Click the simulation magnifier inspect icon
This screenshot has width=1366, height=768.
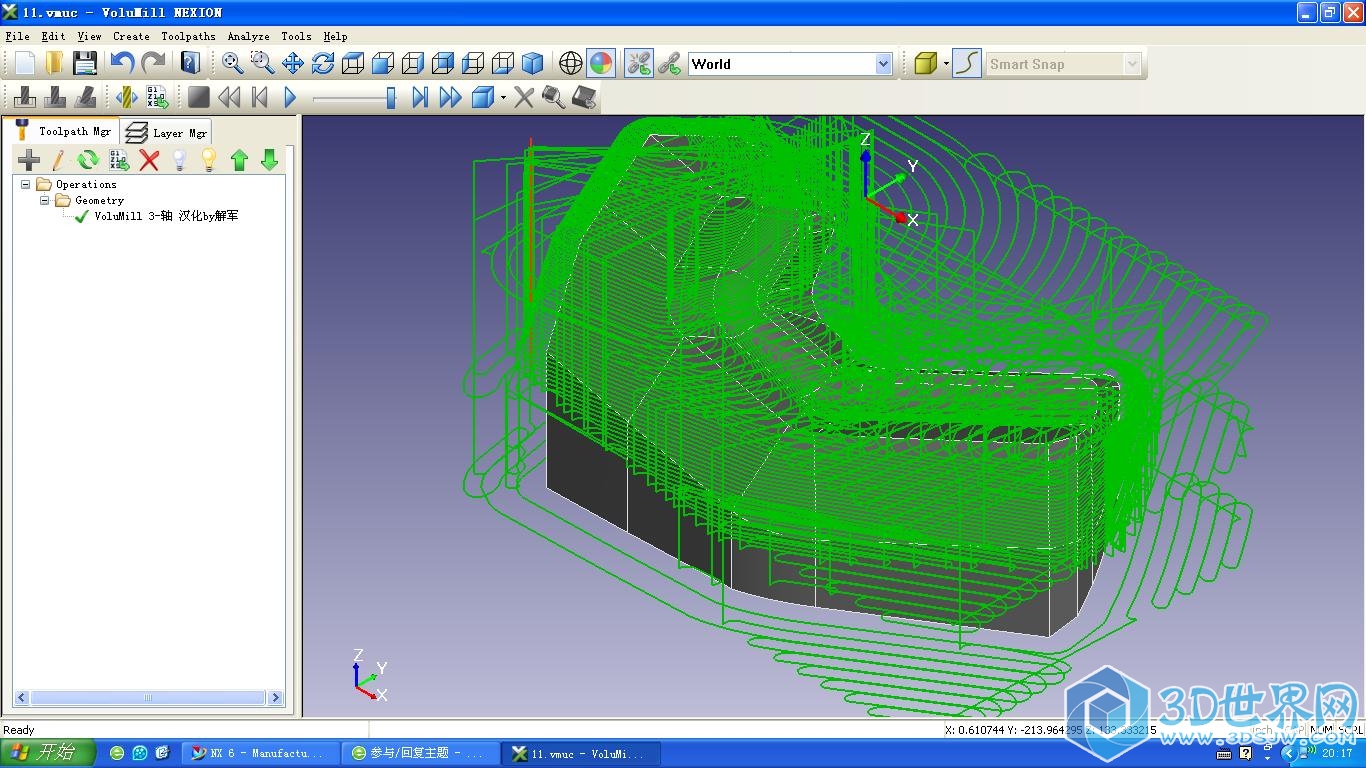pos(552,97)
